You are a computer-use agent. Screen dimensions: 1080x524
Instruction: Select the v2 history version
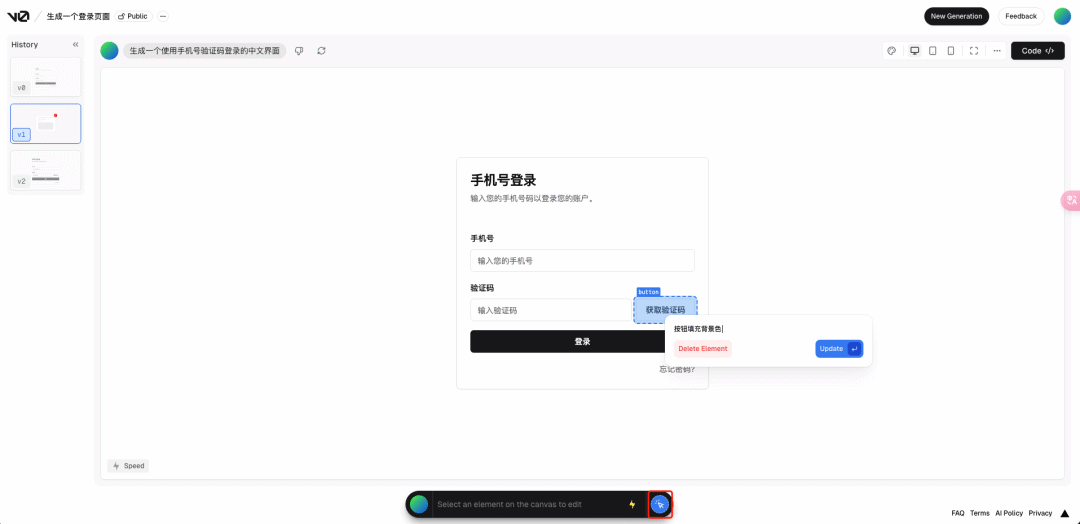(x=46, y=170)
